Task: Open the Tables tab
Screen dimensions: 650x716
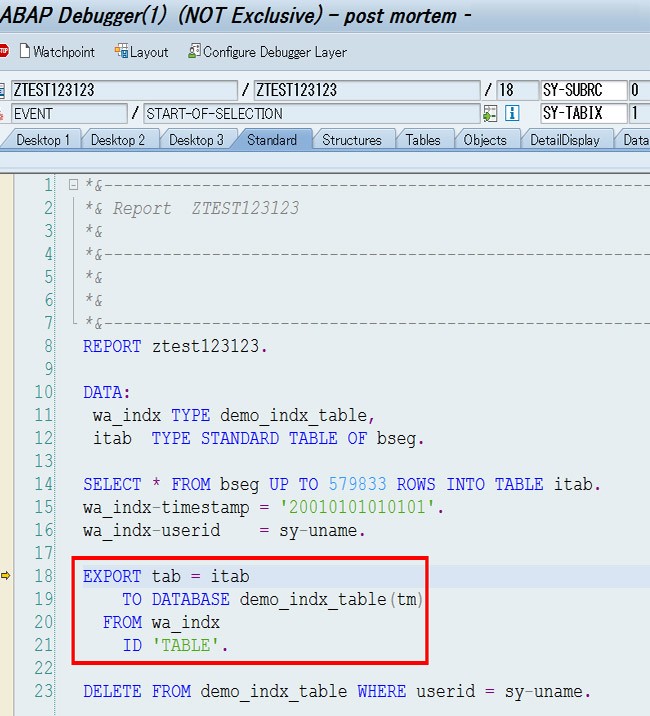Action: (423, 140)
